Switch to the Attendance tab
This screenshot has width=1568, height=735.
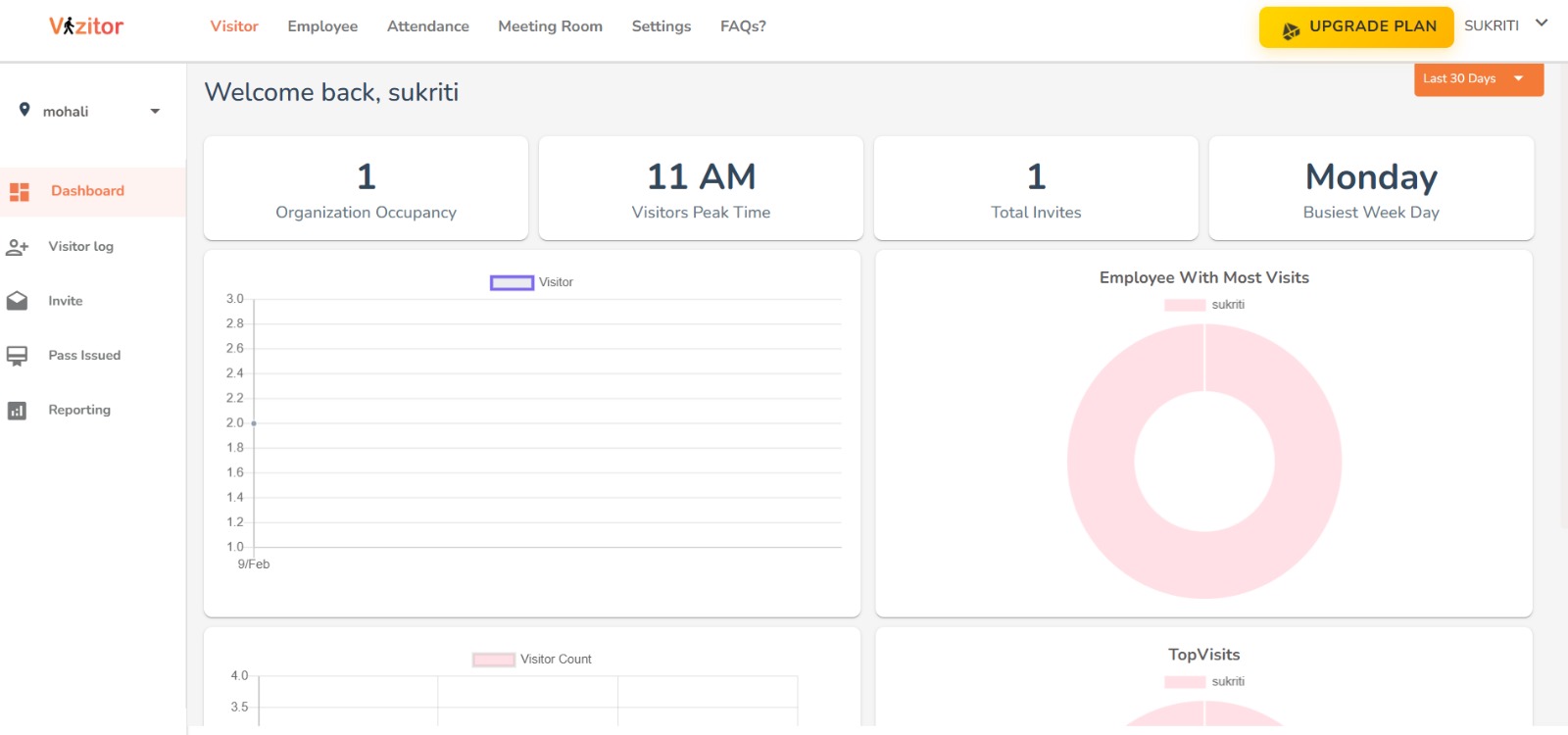pyautogui.click(x=428, y=26)
